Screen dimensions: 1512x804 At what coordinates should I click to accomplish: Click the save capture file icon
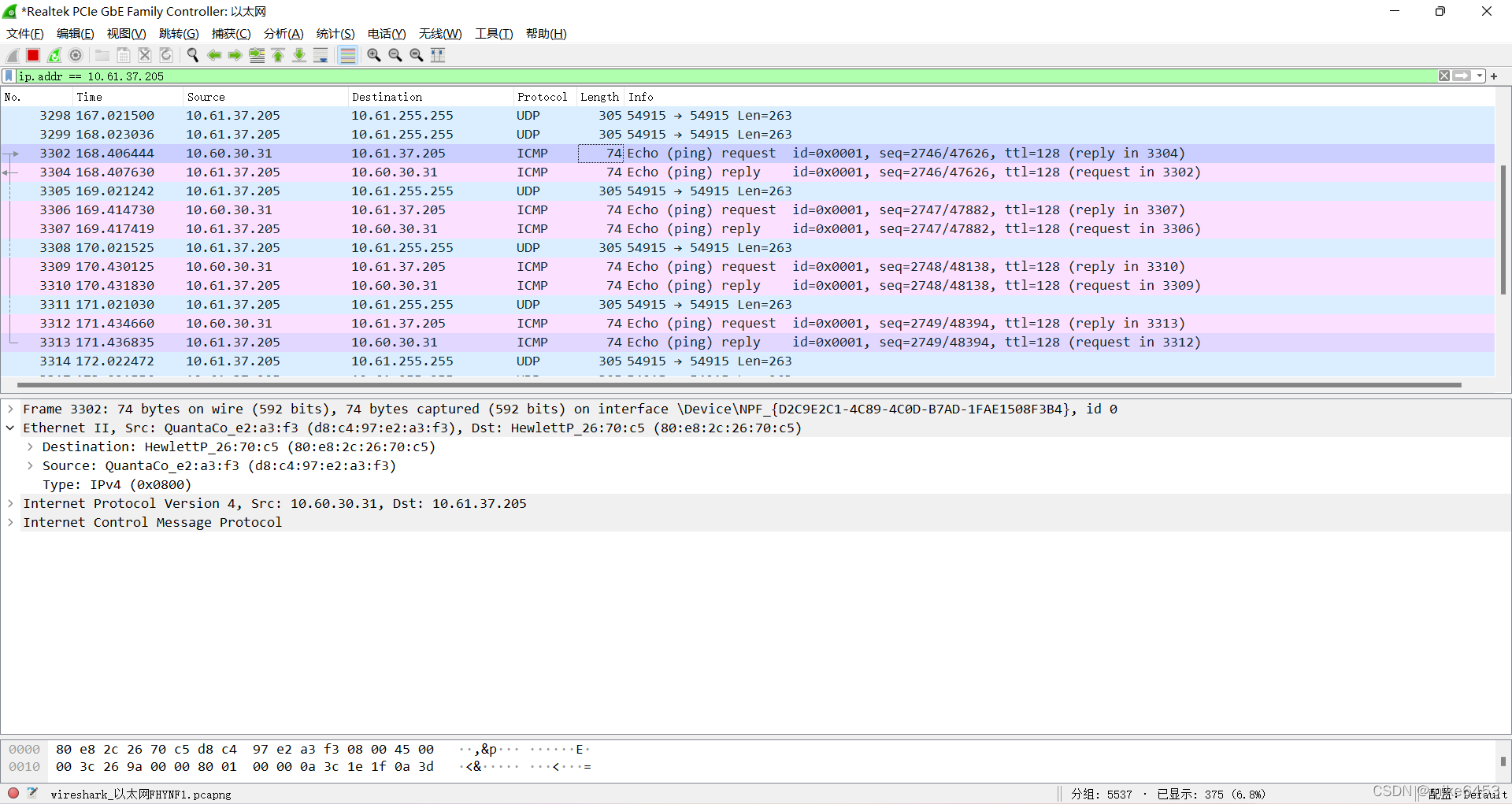tap(124, 55)
